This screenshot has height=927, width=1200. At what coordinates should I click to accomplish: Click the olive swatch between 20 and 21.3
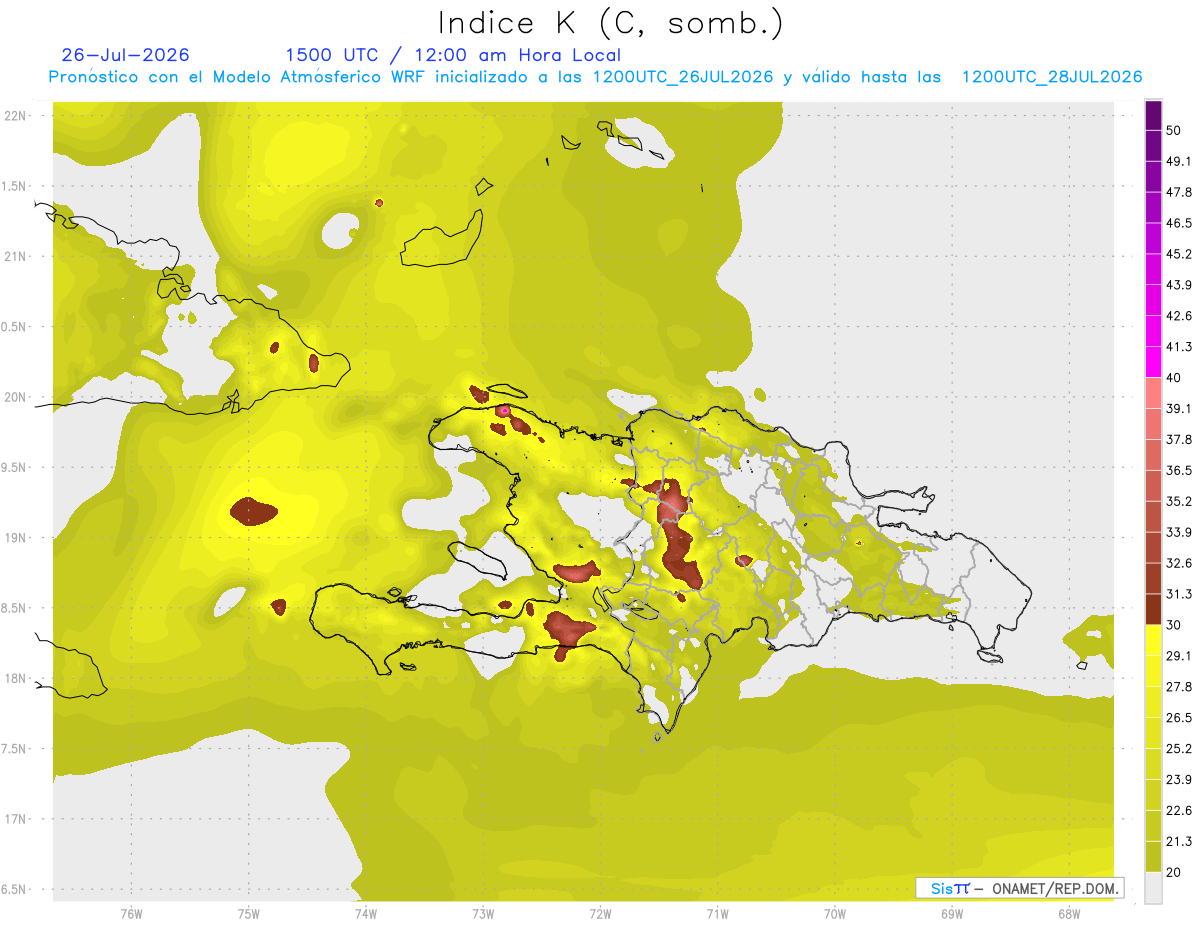coord(1153,856)
